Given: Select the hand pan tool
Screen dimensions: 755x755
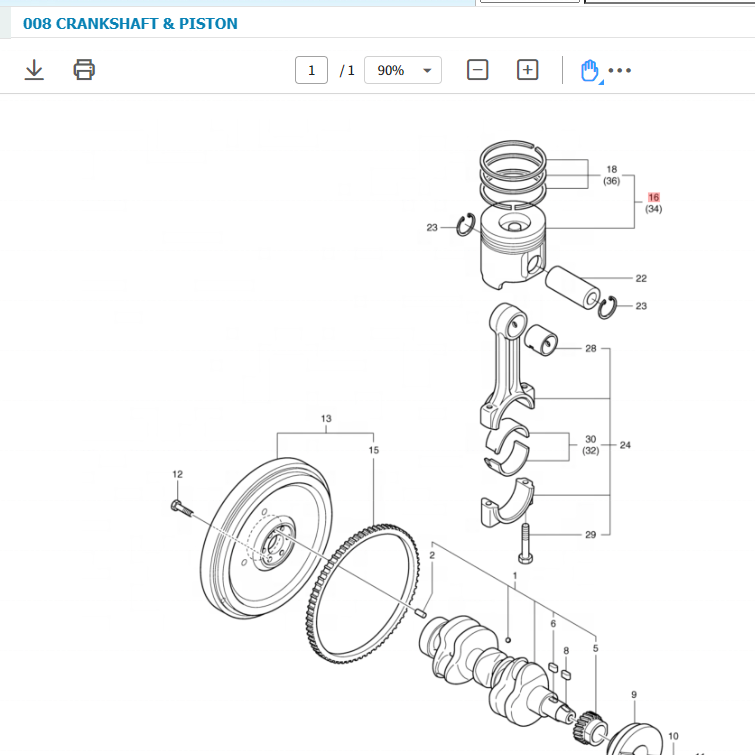Looking at the screenshot, I should (589, 70).
